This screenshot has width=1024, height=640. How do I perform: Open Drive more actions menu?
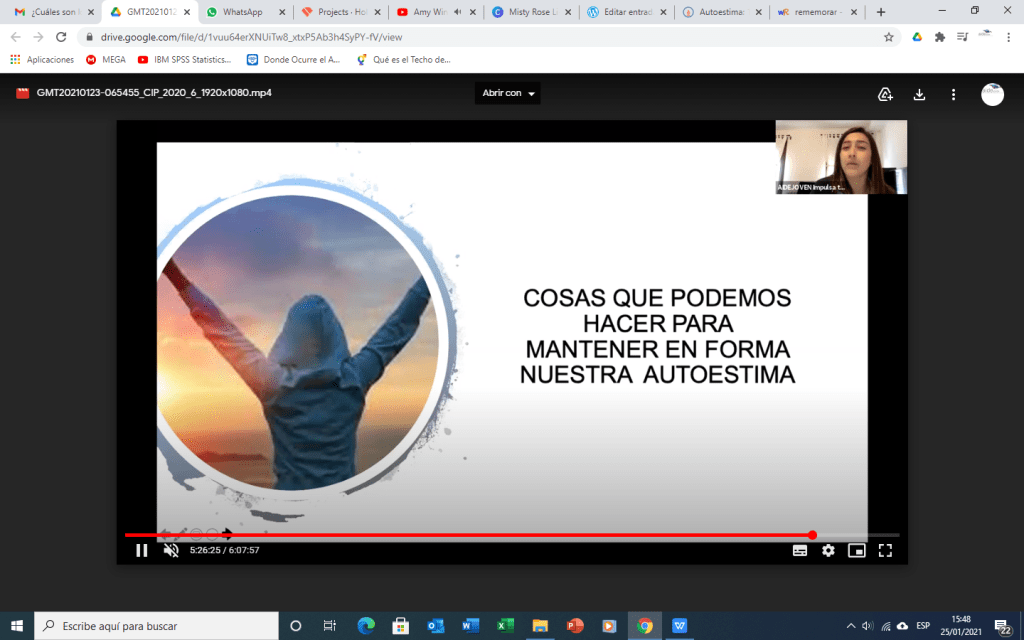(x=953, y=94)
